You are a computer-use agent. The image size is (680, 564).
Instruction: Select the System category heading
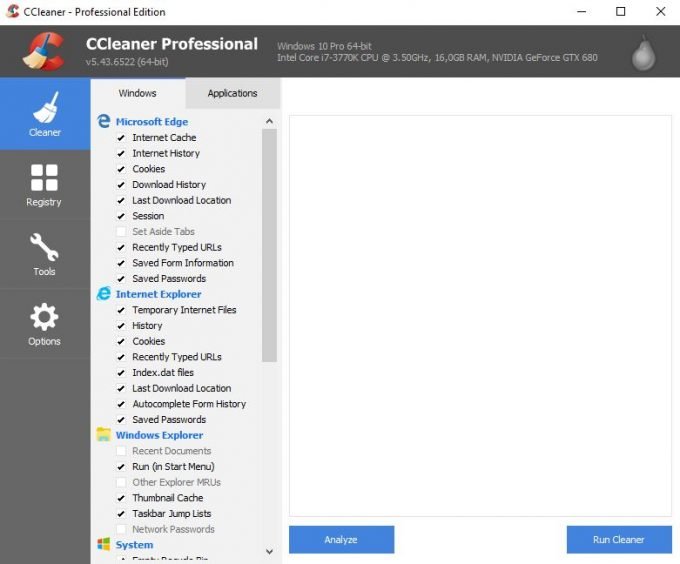coord(134,544)
